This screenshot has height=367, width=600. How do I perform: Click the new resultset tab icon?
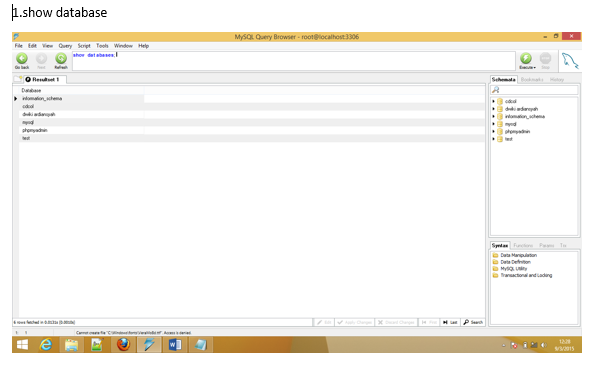(x=18, y=79)
